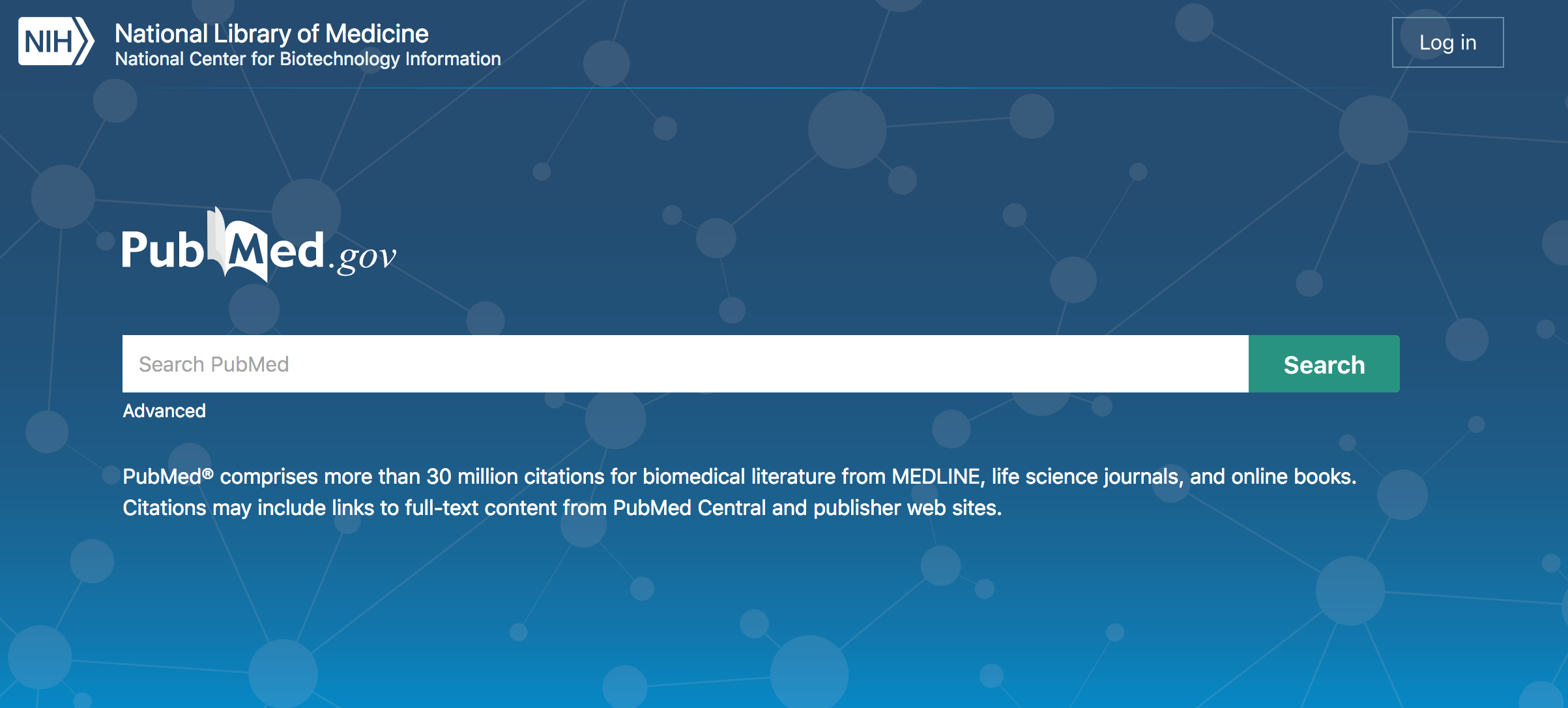Click "PubMed Central" in the description text
Image resolution: width=1568 pixels, height=708 pixels.
[x=689, y=508]
